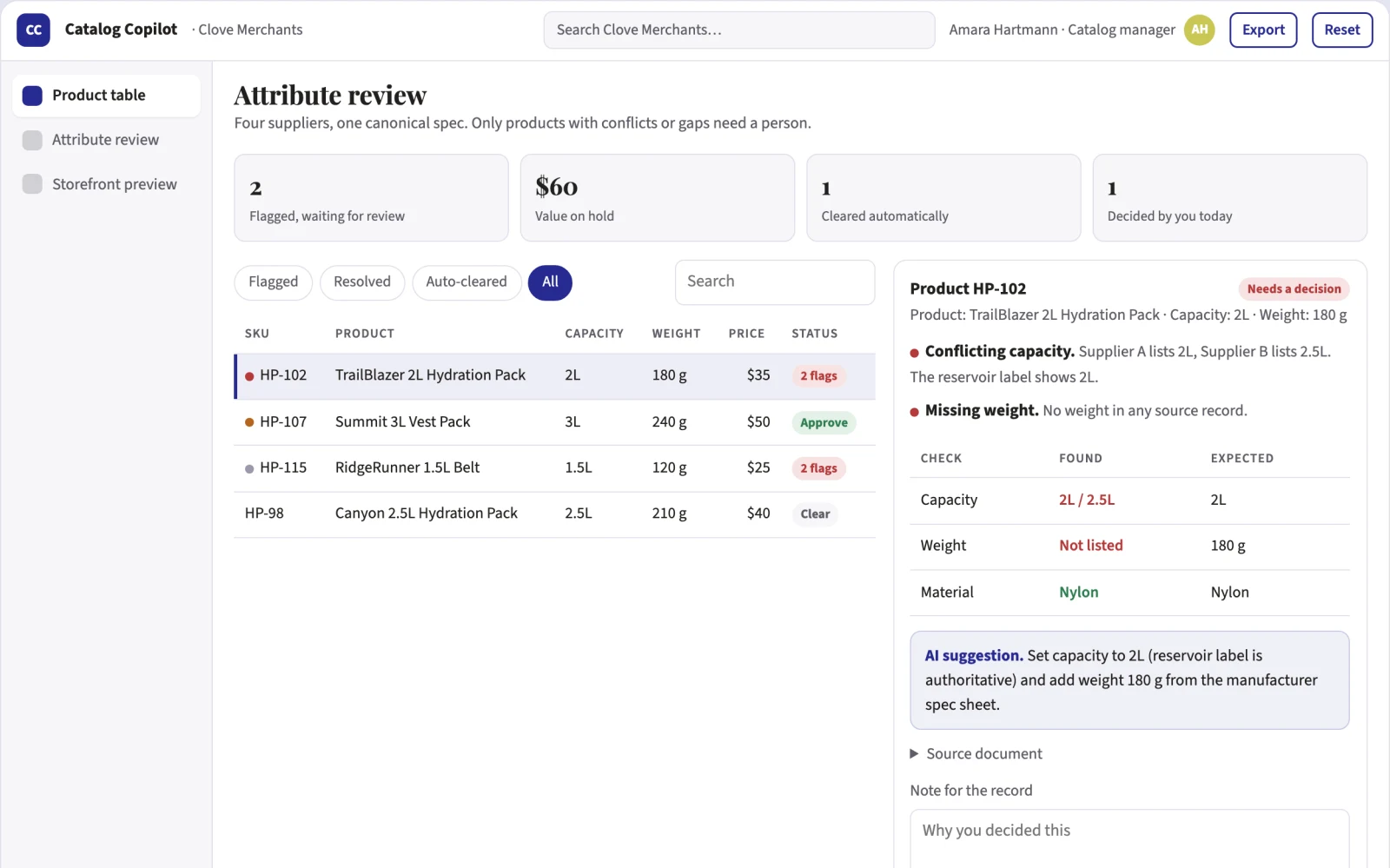Select the Summit 3L Vest Pack row

click(x=555, y=422)
